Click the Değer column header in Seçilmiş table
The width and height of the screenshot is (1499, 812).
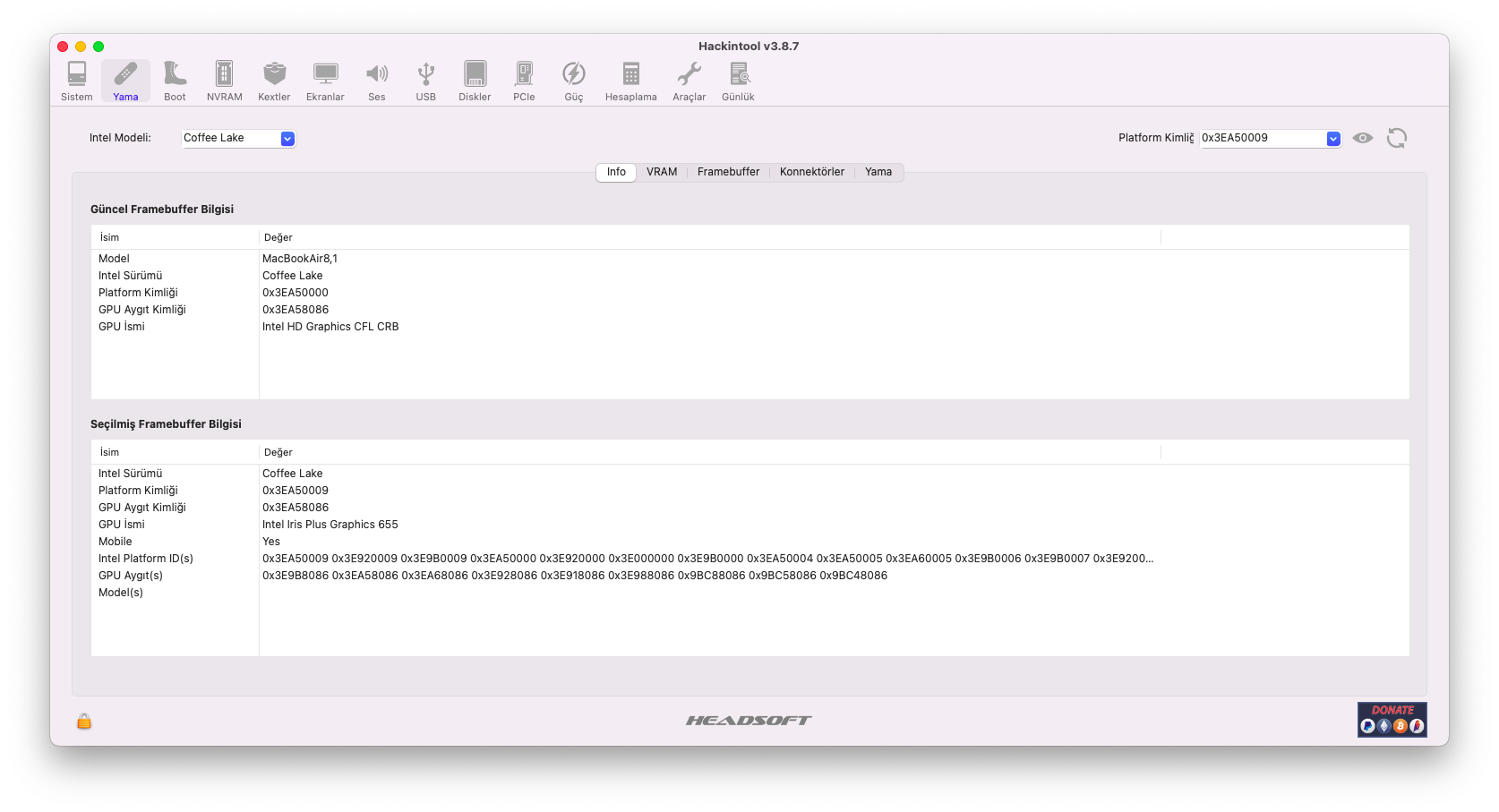tap(710, 452)
